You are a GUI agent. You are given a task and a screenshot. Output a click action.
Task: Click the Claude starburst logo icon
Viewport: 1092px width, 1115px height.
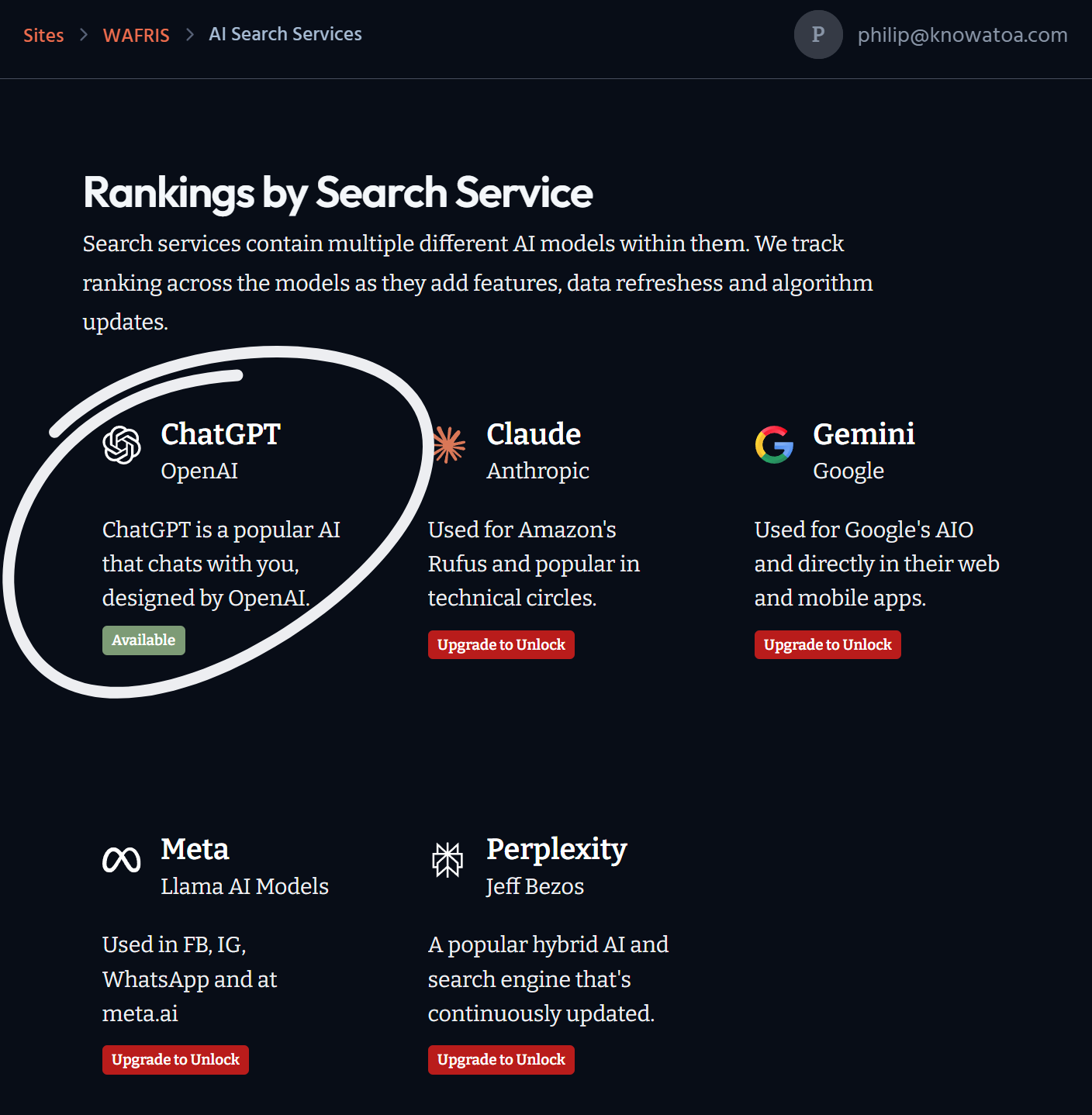448,445
